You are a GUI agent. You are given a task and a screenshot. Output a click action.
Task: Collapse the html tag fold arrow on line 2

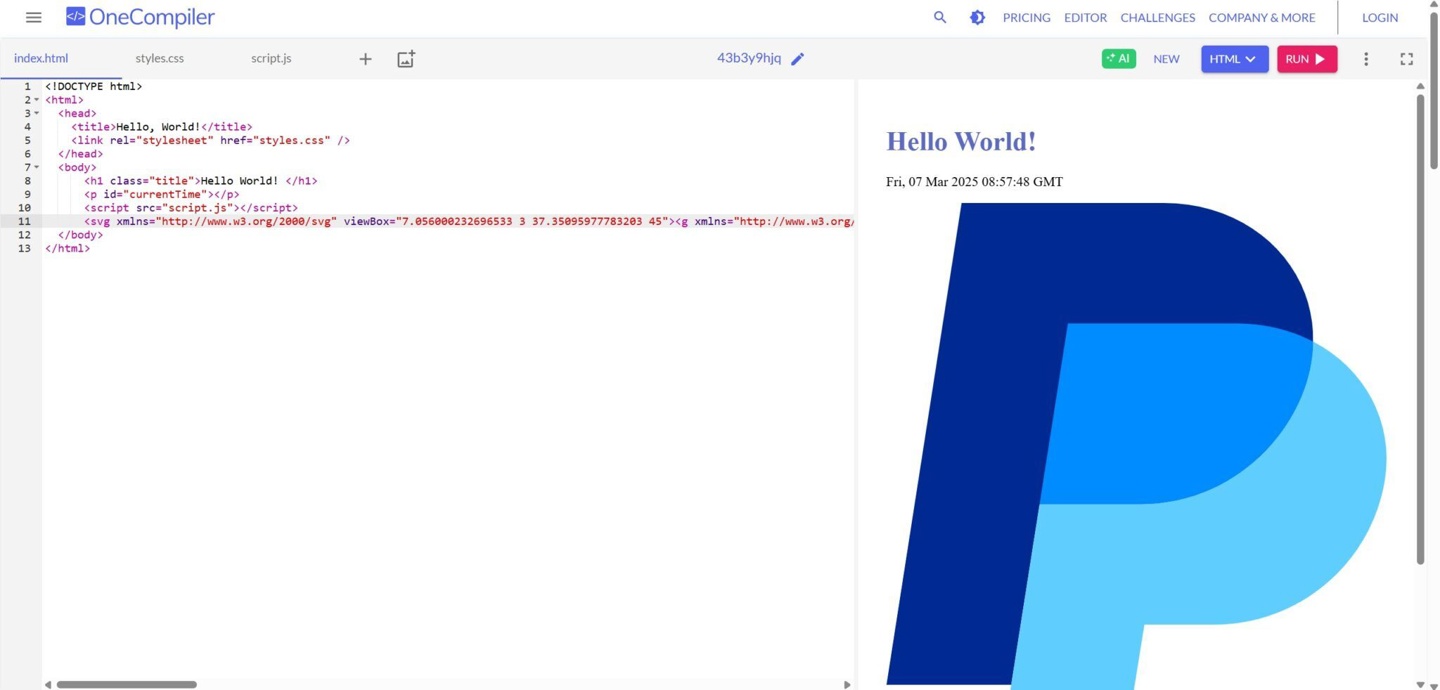[37, 100]
